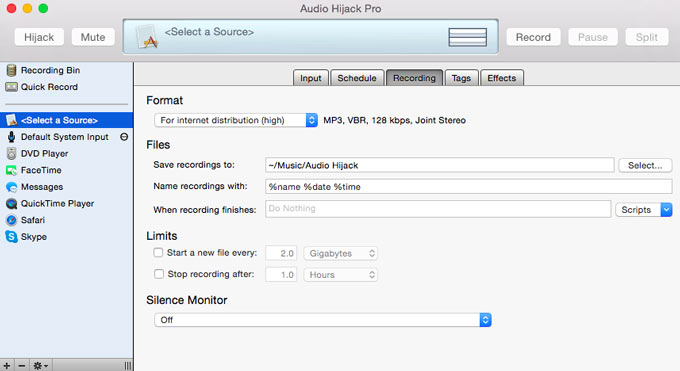
Task: Start recording with Record button
Action: [x=533, y=37]
